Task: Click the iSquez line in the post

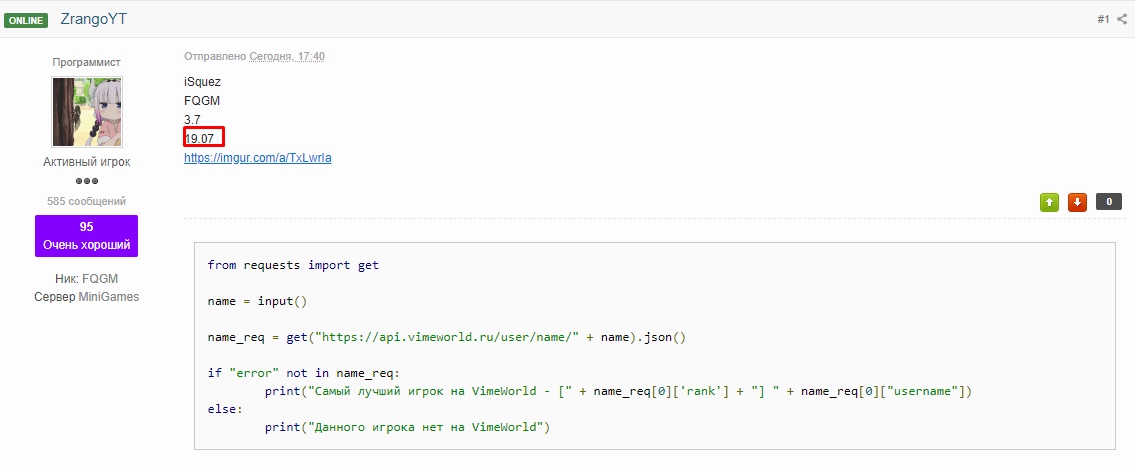Action: point(202,82)
